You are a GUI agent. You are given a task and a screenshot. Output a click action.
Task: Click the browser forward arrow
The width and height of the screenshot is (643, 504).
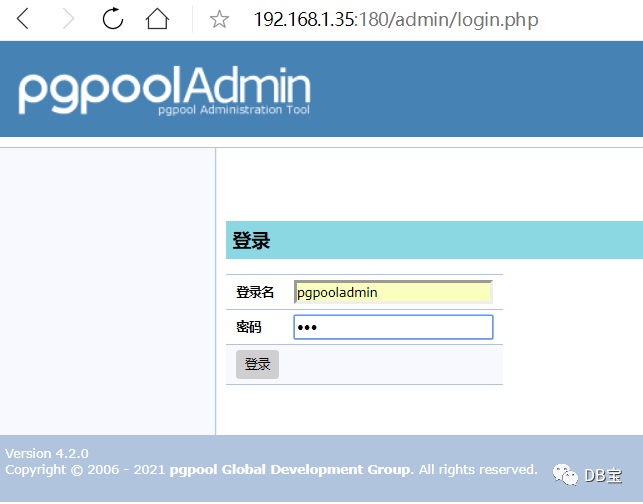68,19
